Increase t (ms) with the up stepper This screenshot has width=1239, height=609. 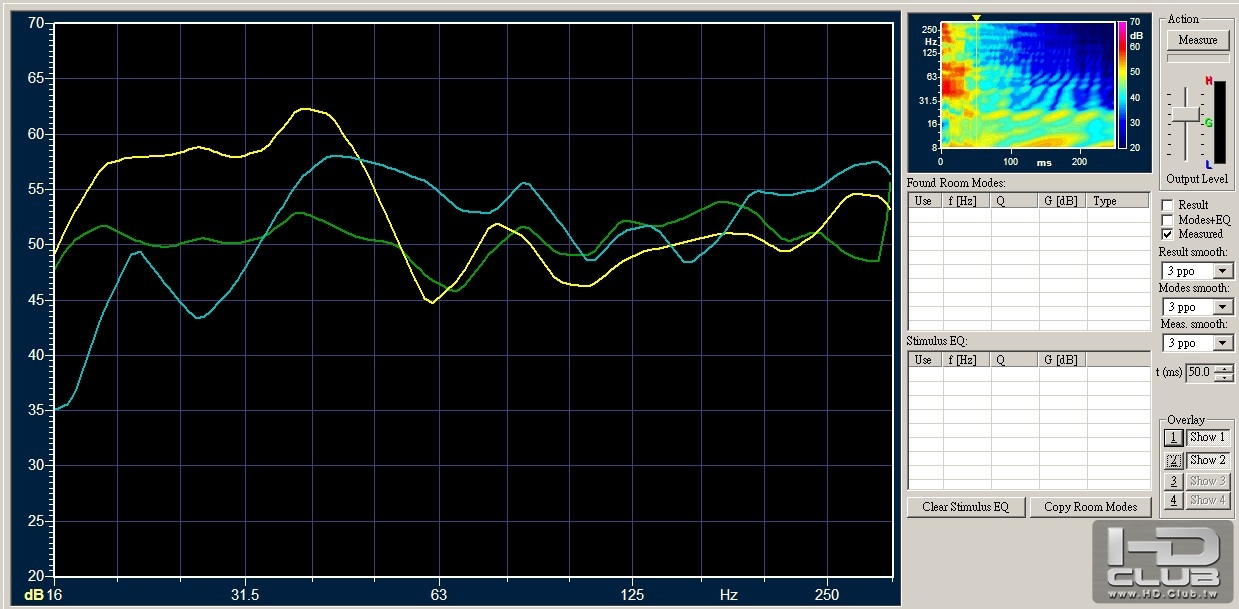(1225, 369)
